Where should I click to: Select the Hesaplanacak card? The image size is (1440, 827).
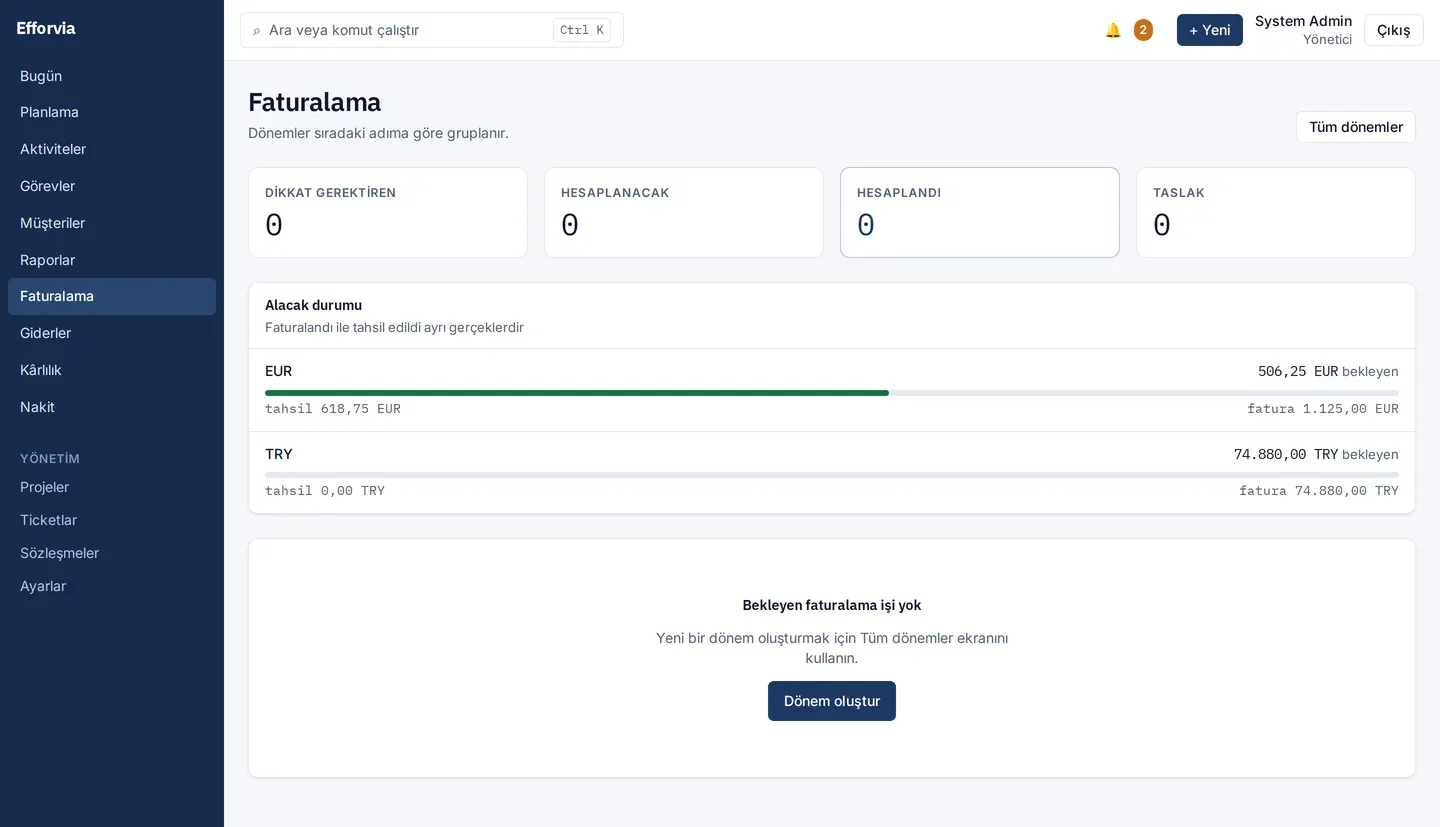[x=684, y=212]
